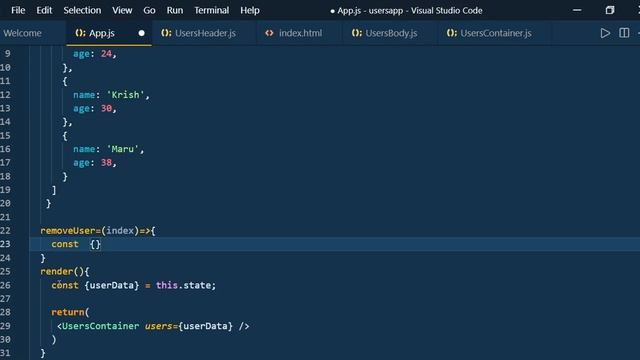Image resolution: width=640 pixels, height=360 pixels.
Task: Restore down the VS Code window
Action: [610, 10]
